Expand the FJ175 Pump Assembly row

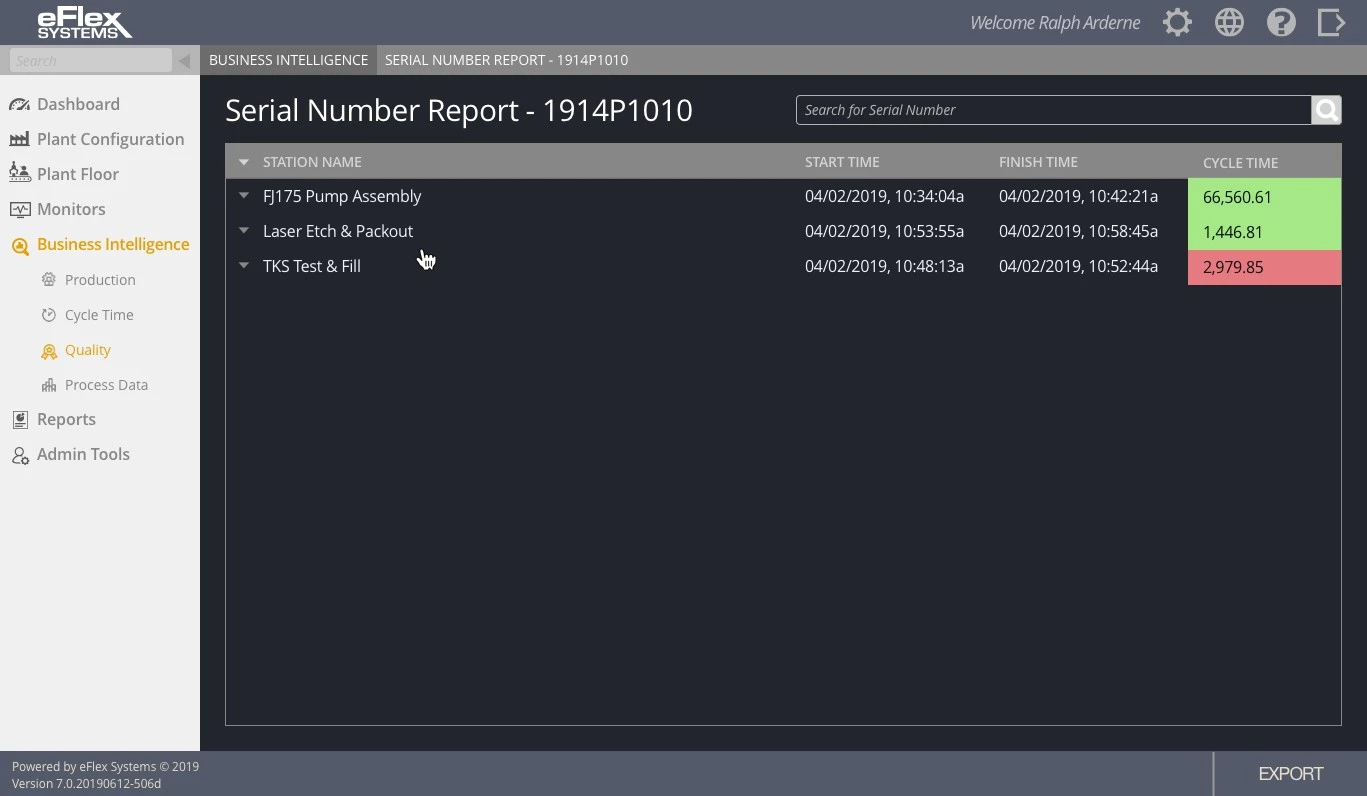[x=244, y=196]
